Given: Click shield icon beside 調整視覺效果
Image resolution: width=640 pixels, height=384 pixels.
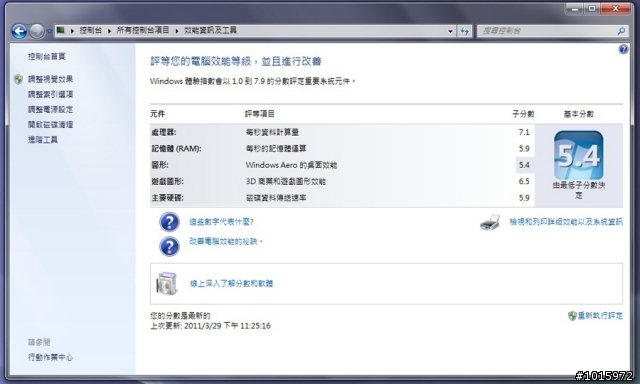Looking at the screenshot, I should (x=18, y=79).
